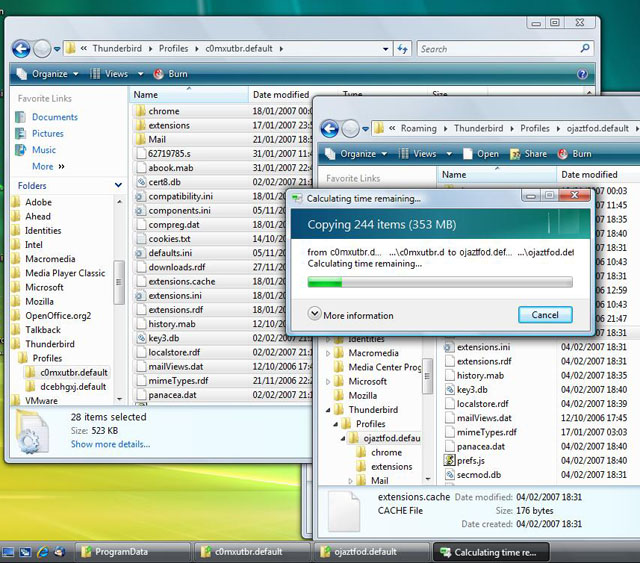The height and width of the screenshot is (563, 640).
Task: Sort by Name in c0mxutbr.default window
Action: [189, 95]
